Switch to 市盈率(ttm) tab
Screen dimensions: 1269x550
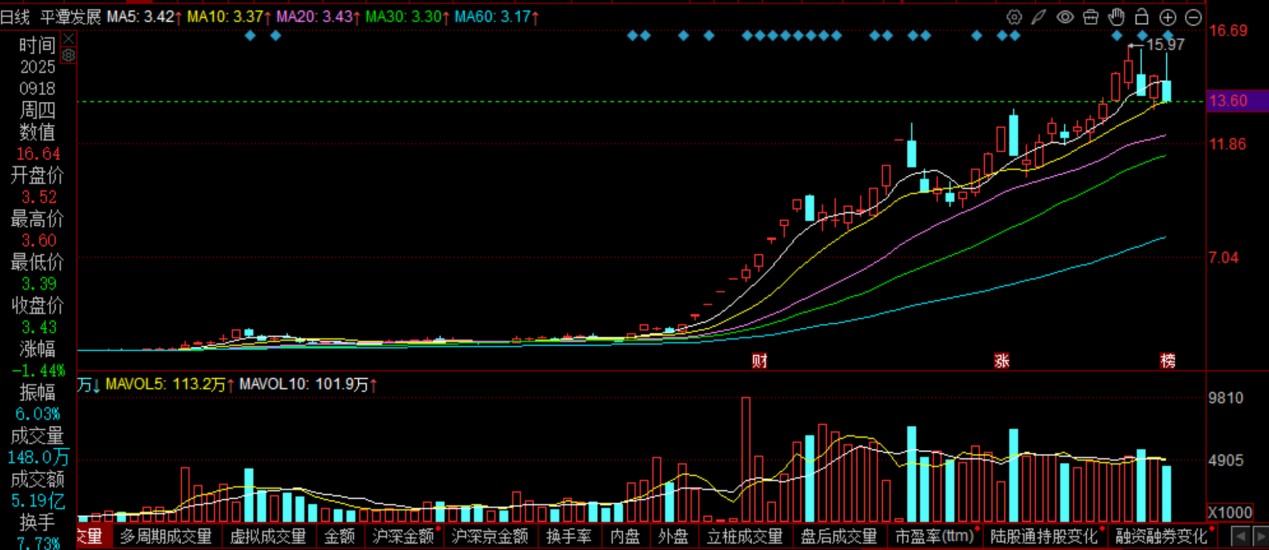pyautogui.click(x=934, y=537)
